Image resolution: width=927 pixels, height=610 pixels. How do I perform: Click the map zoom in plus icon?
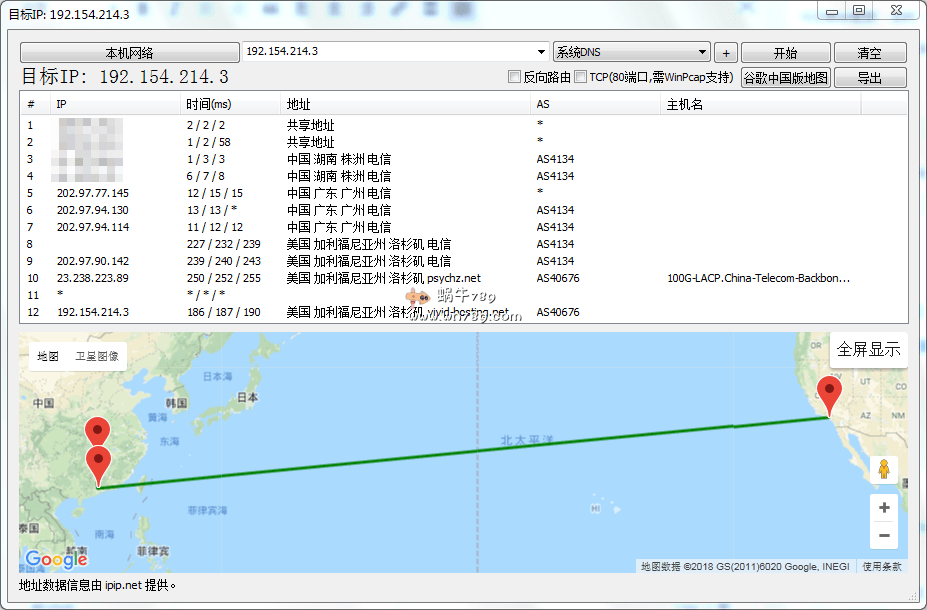[x=883, y=508]
